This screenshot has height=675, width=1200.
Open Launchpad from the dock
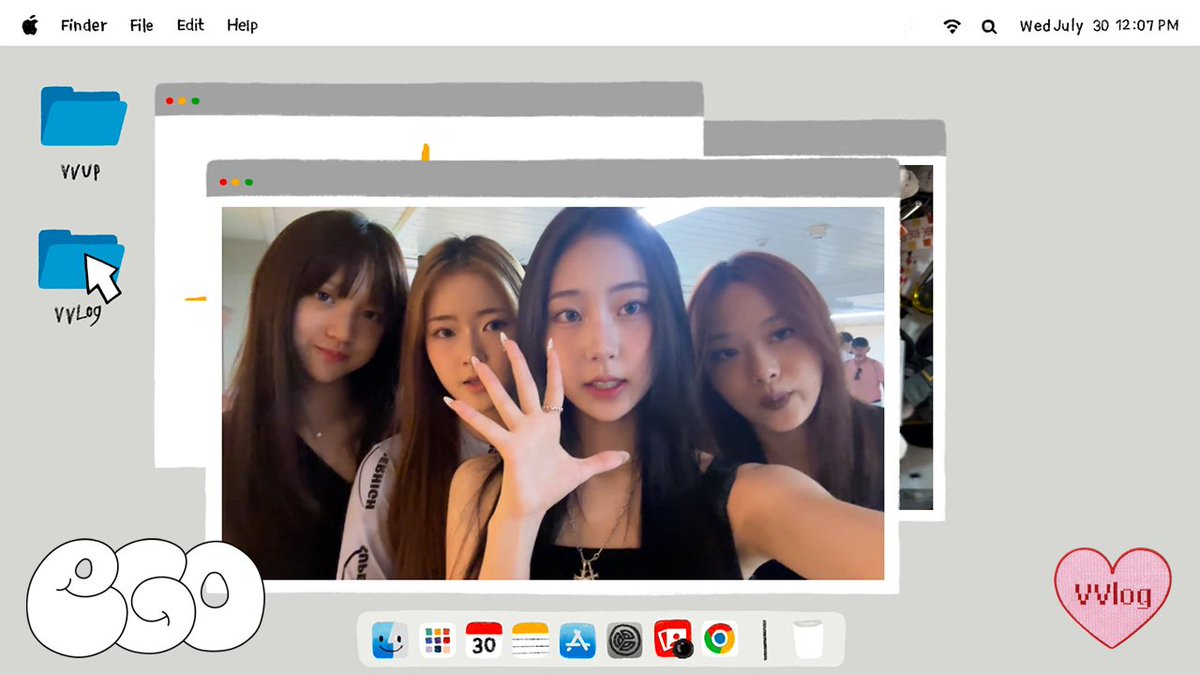point(437,640)
